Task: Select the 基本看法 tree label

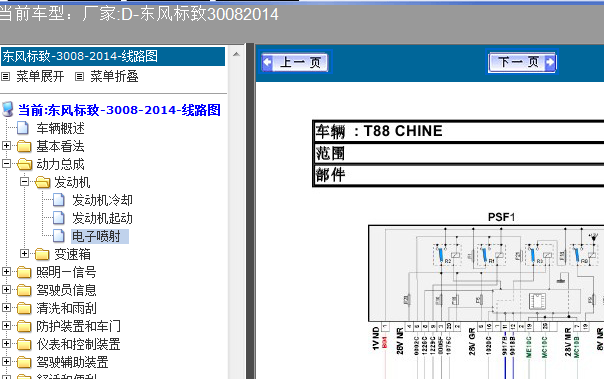Action: [60, 146]
